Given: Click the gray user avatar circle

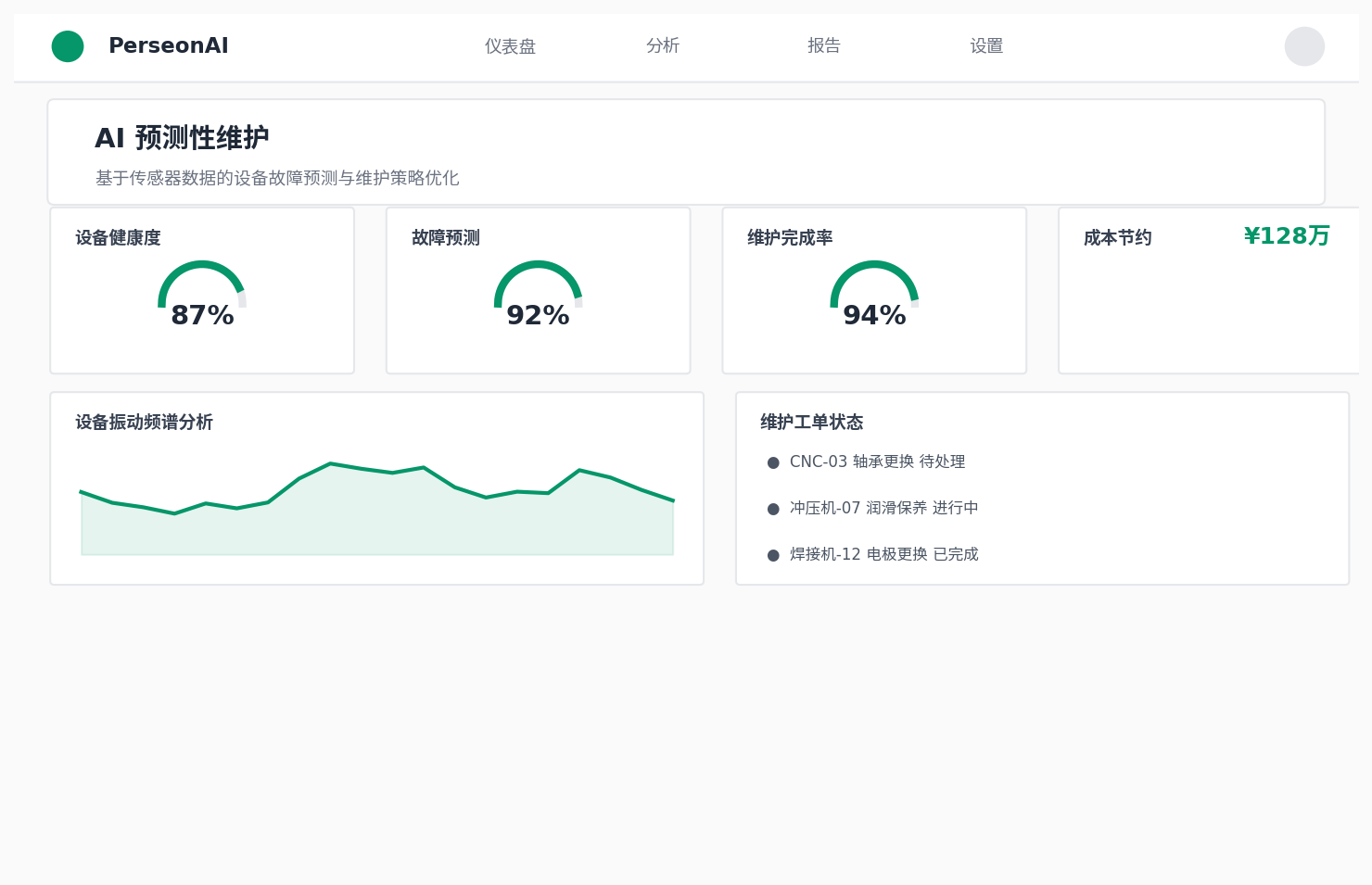Looking at the screenshot, I should point(1304,46).
